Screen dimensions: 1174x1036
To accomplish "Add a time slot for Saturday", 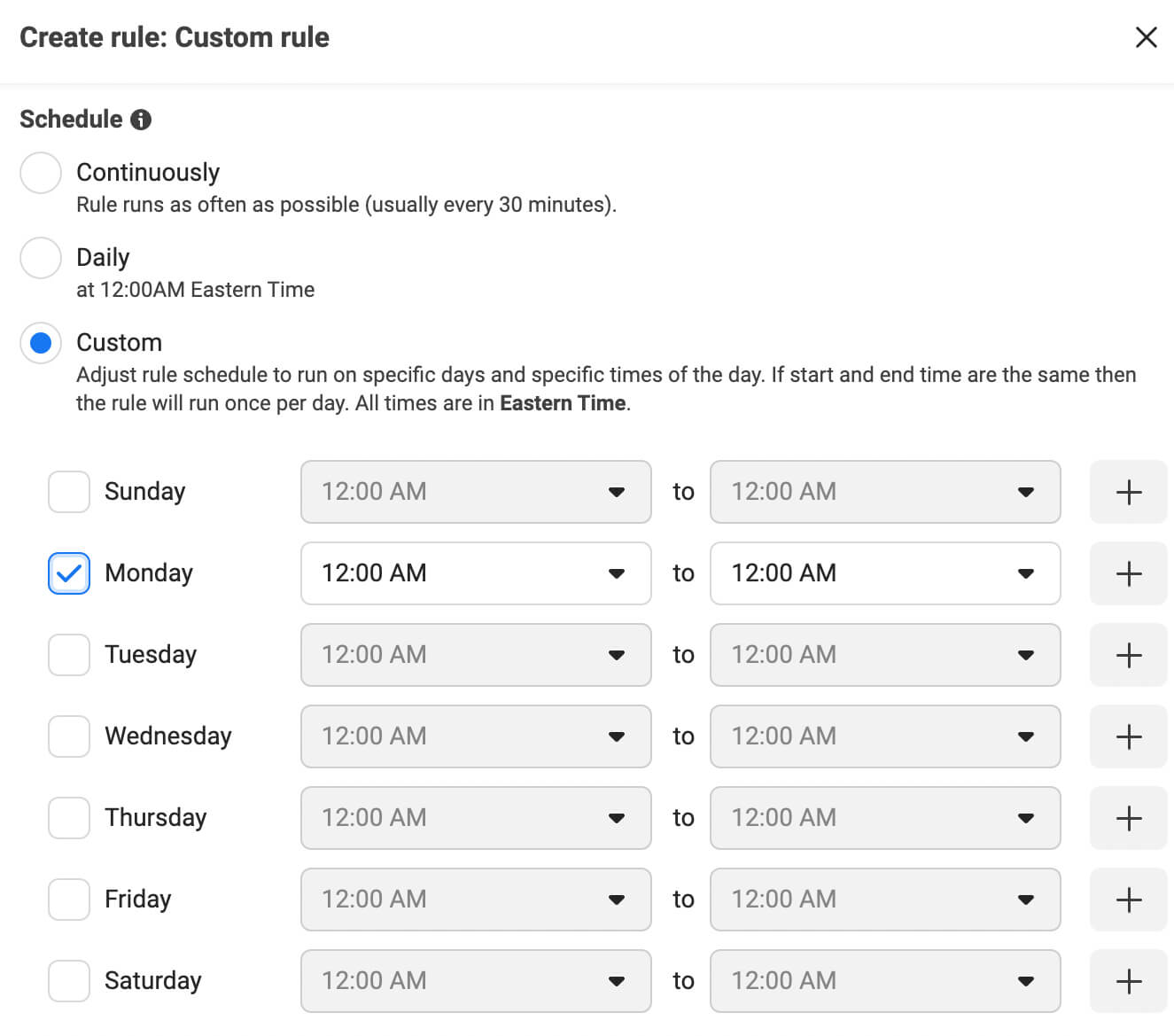I will tap(1128, 981).
